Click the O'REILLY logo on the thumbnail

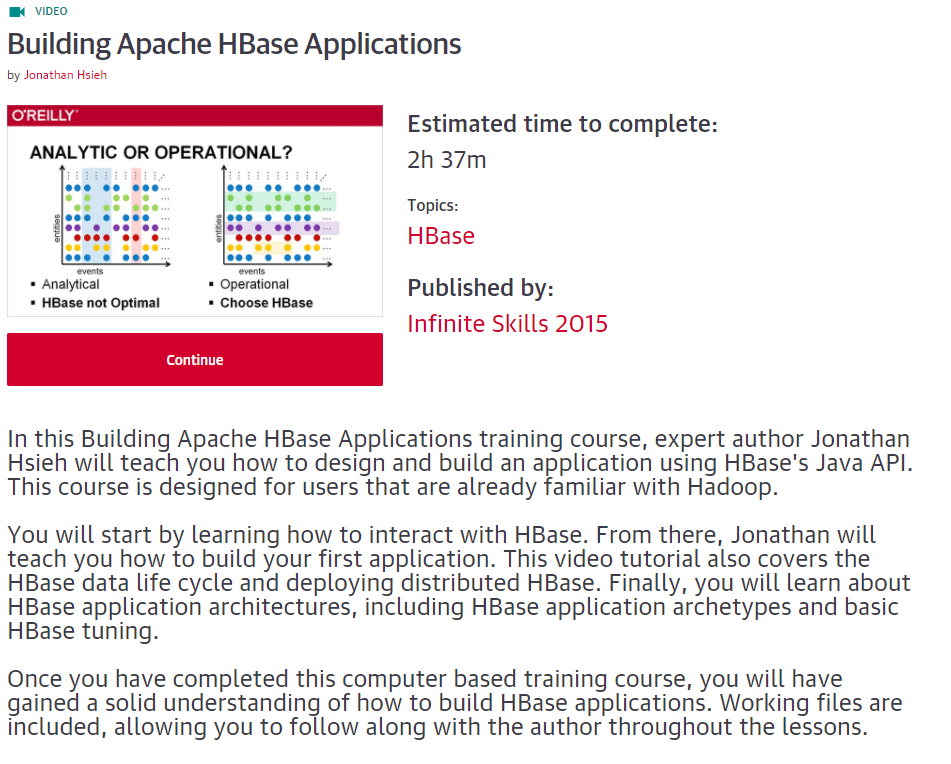click(45, 115)
